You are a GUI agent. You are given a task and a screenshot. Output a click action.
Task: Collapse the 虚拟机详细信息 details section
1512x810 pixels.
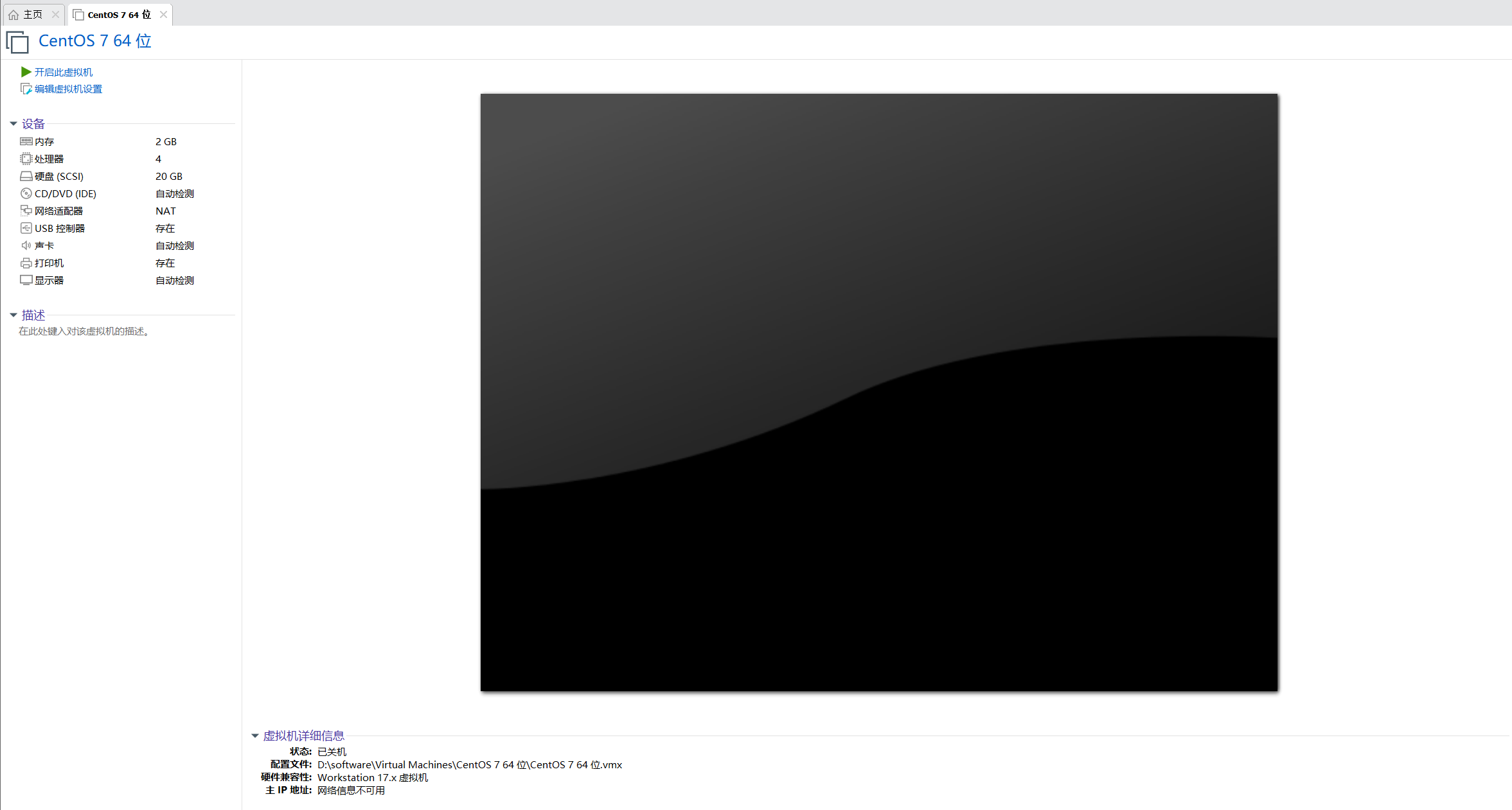click(x=254, y=735)
